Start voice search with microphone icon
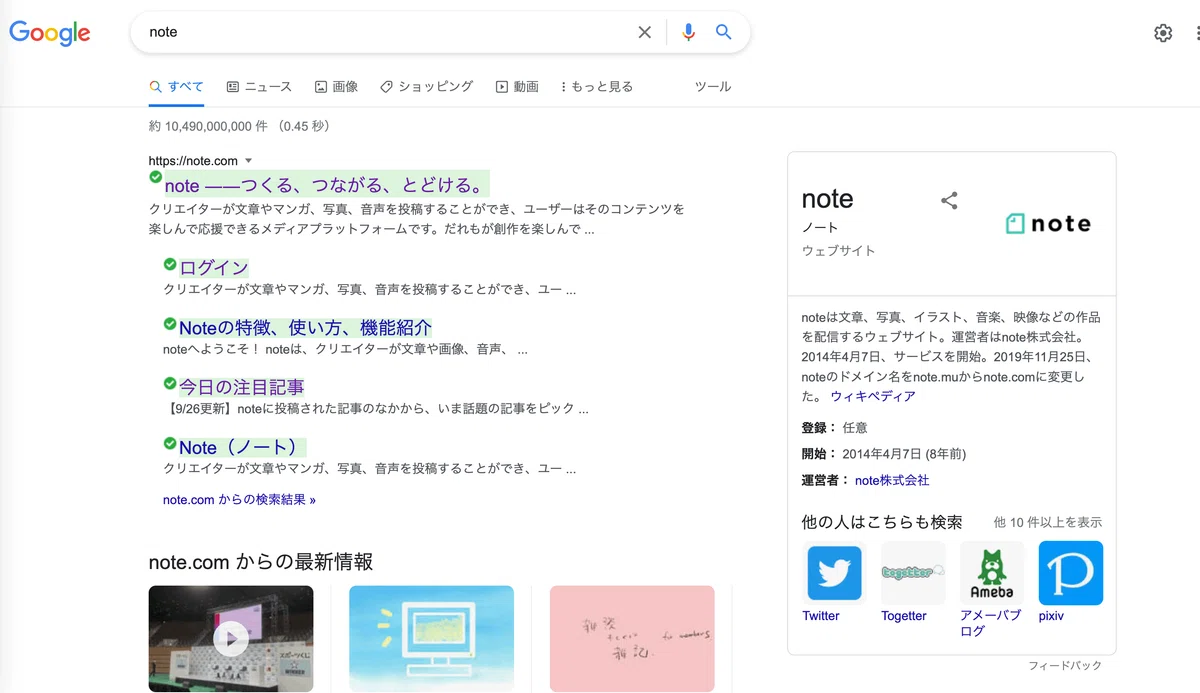 [688, 32]
